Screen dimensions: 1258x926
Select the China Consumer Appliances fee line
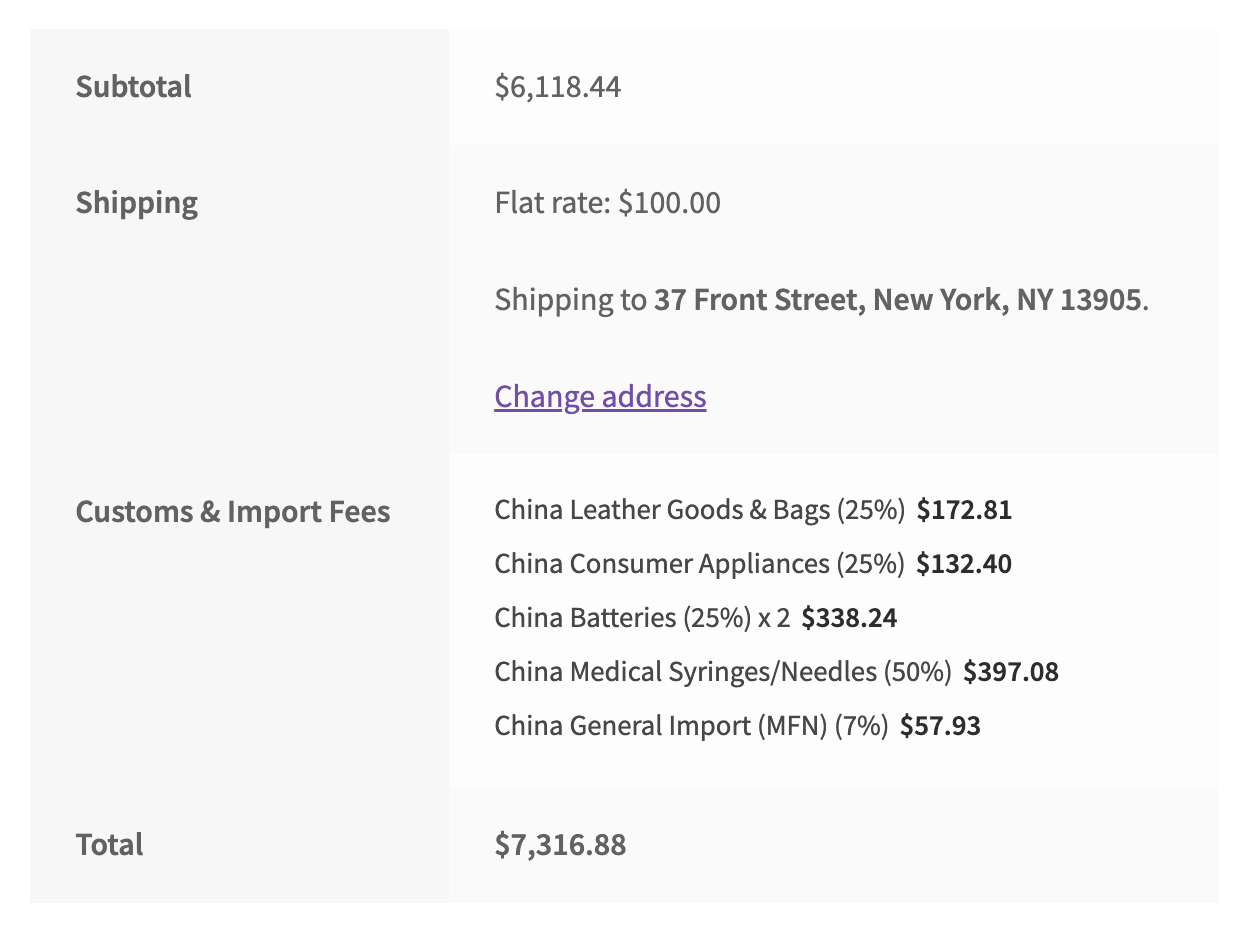tap(753, 564)
